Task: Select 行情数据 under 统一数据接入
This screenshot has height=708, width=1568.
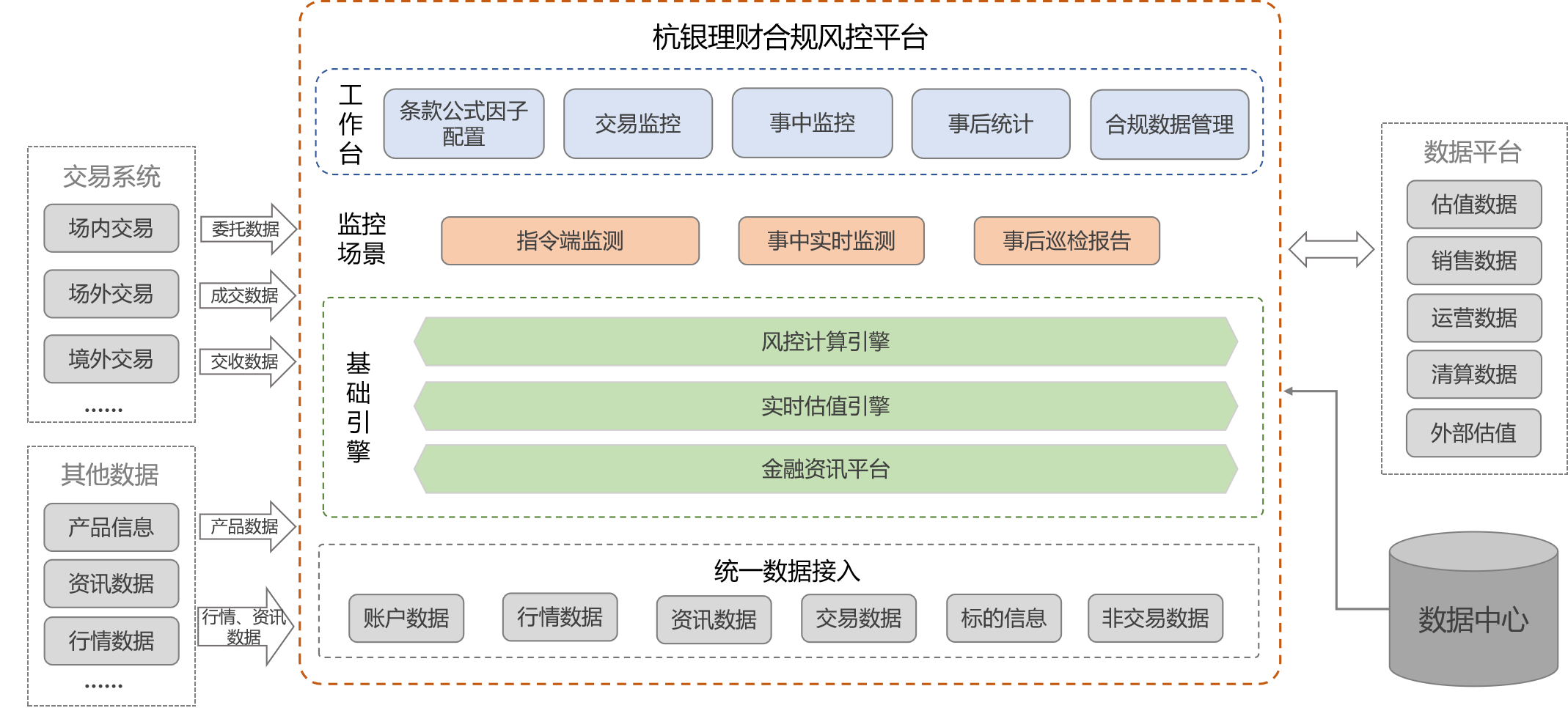Action: coord(560,617)
